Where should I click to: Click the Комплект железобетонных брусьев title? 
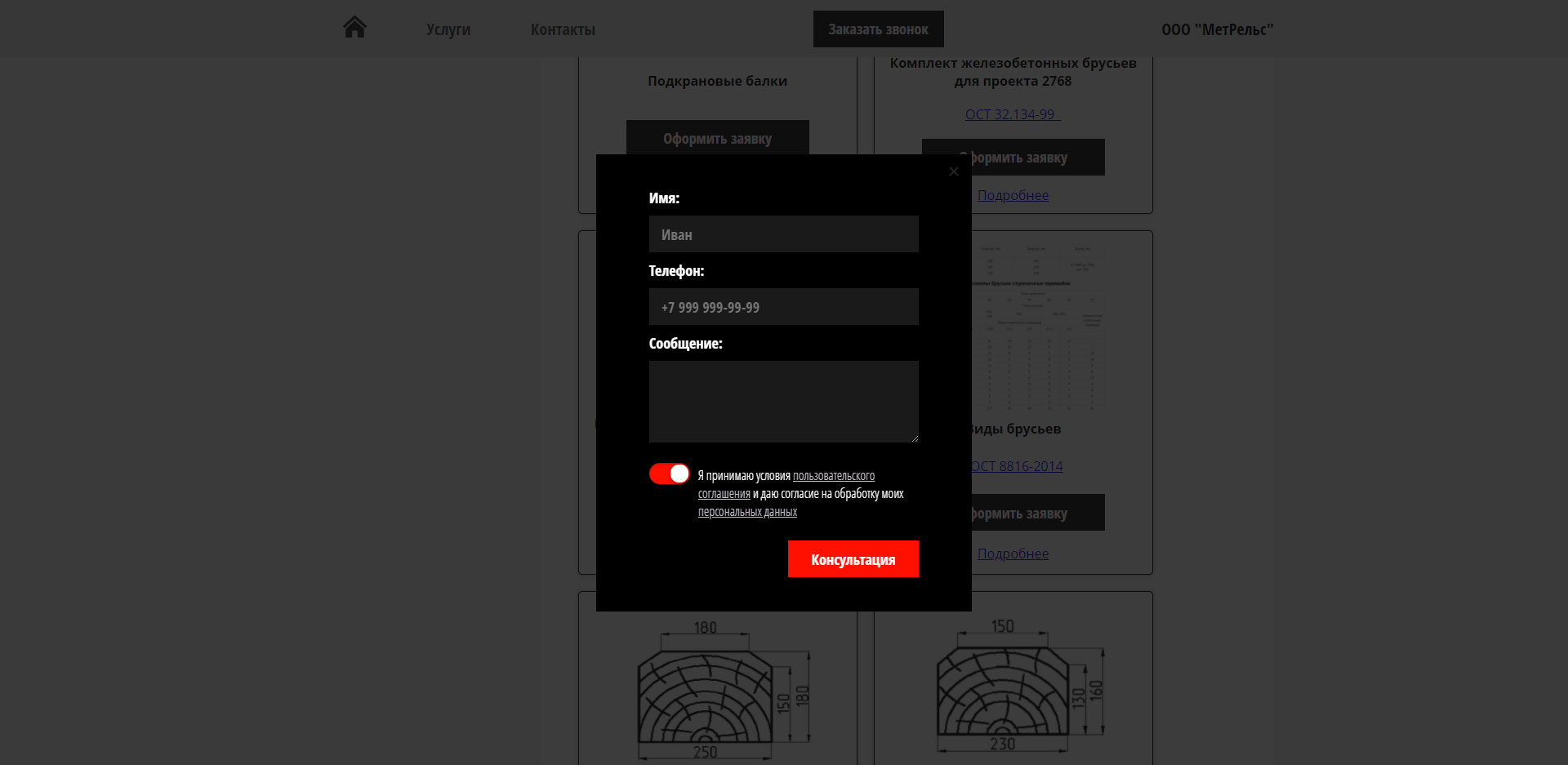pyautogui.click(x=1013, y=72)
